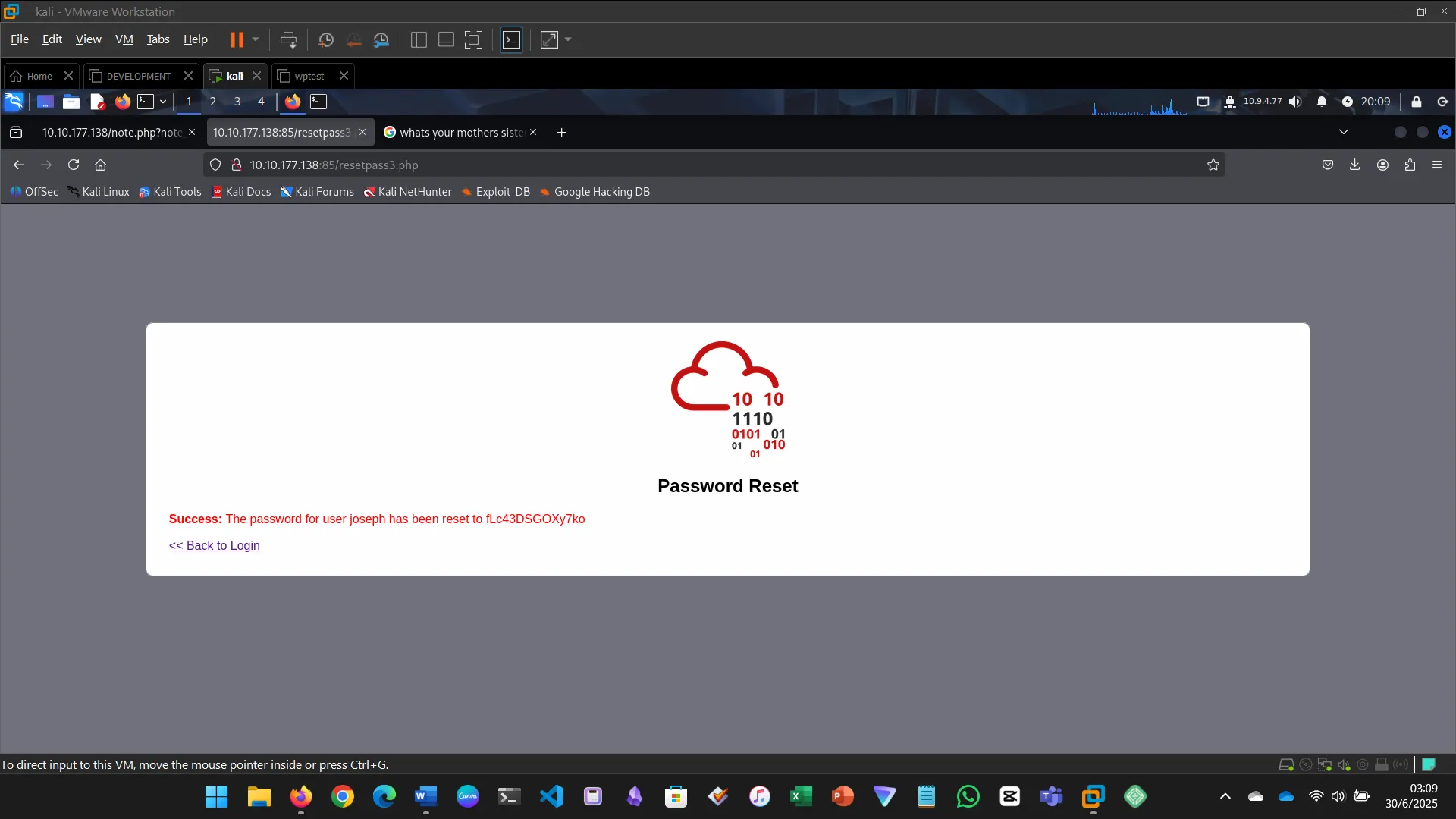Expand the Windows hidden tray icons chevron
The height and width of the screenshot is (819, 1456).
tap(1225, 796)
